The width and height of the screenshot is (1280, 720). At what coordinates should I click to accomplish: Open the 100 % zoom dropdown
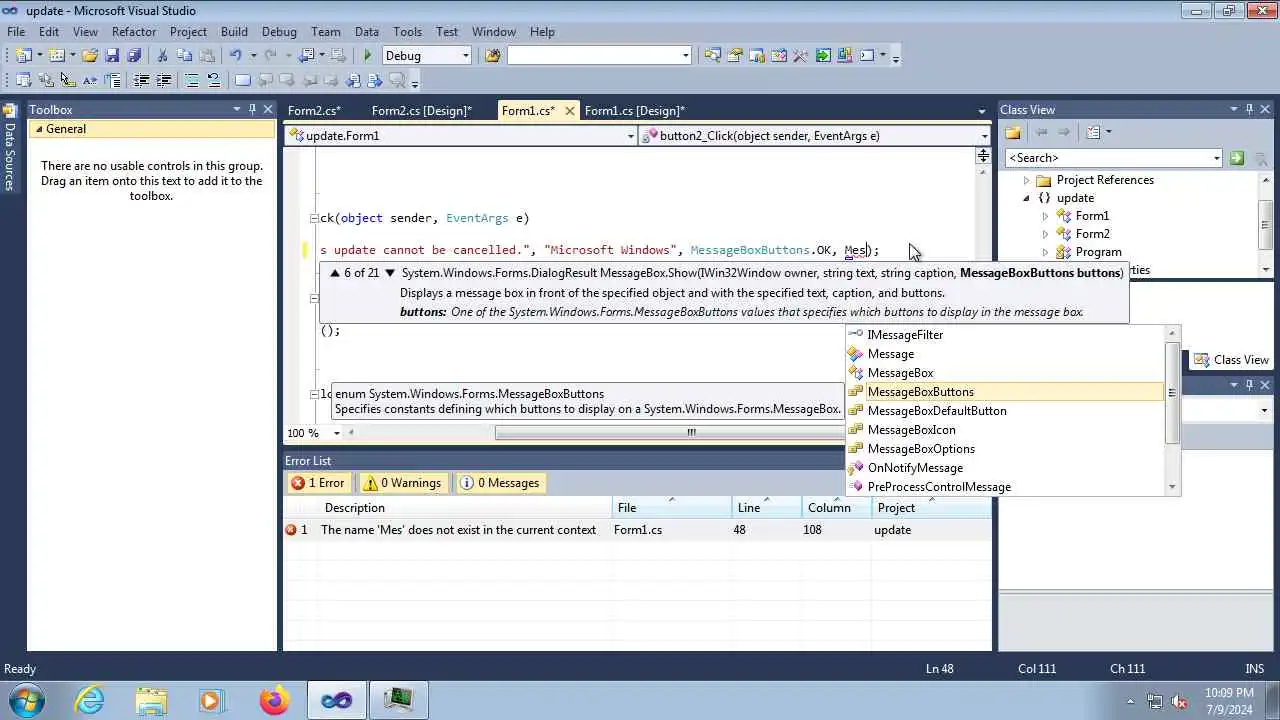[336, 433]
